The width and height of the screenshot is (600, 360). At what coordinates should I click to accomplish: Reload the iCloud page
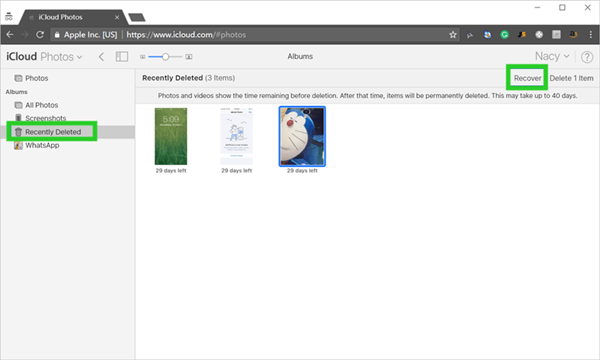[x=40, y=34]
